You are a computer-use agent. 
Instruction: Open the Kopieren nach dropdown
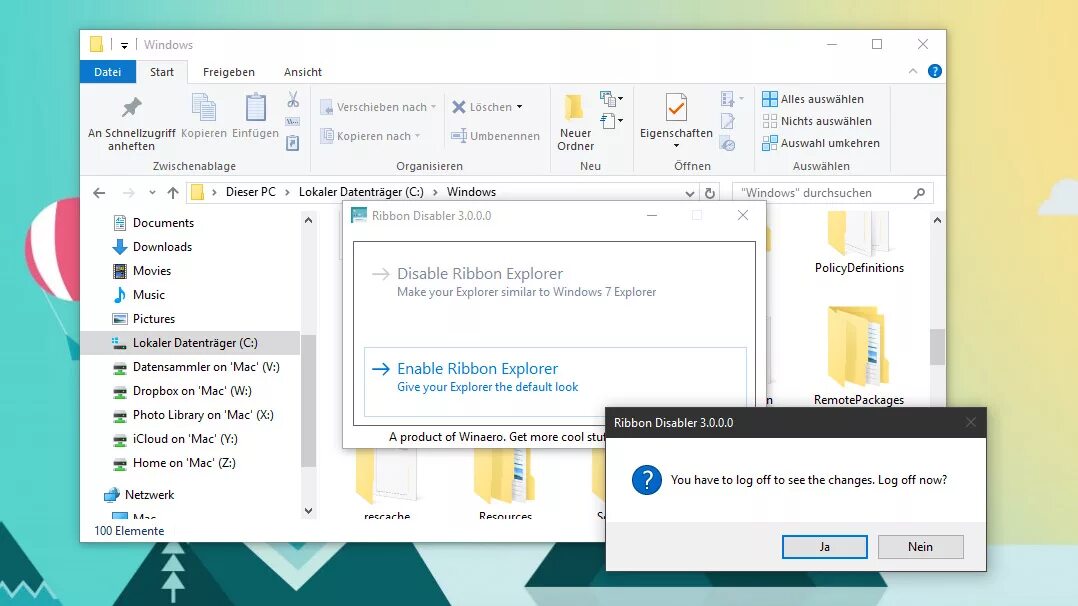[x=371, y=136]
